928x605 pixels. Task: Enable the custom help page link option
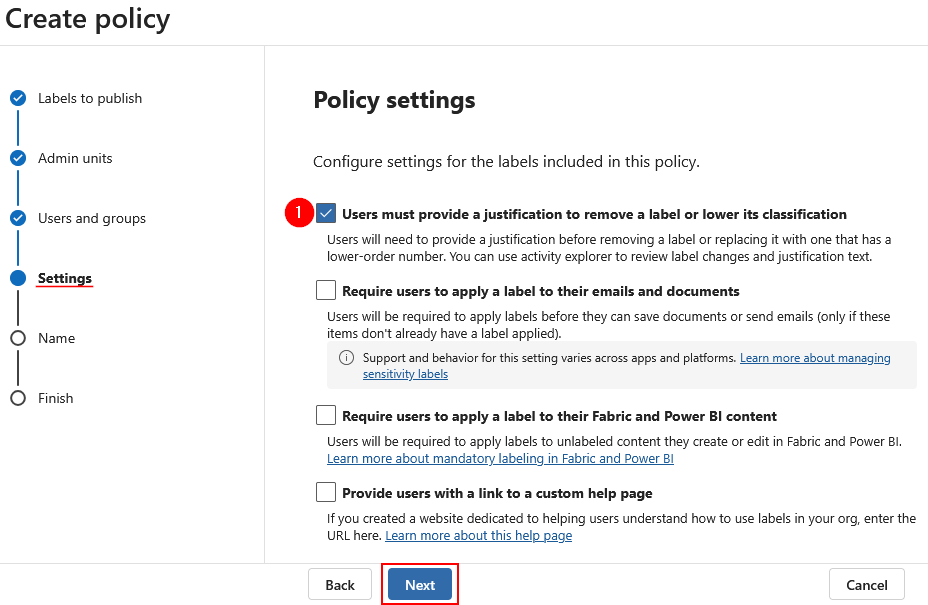[327, 491]
